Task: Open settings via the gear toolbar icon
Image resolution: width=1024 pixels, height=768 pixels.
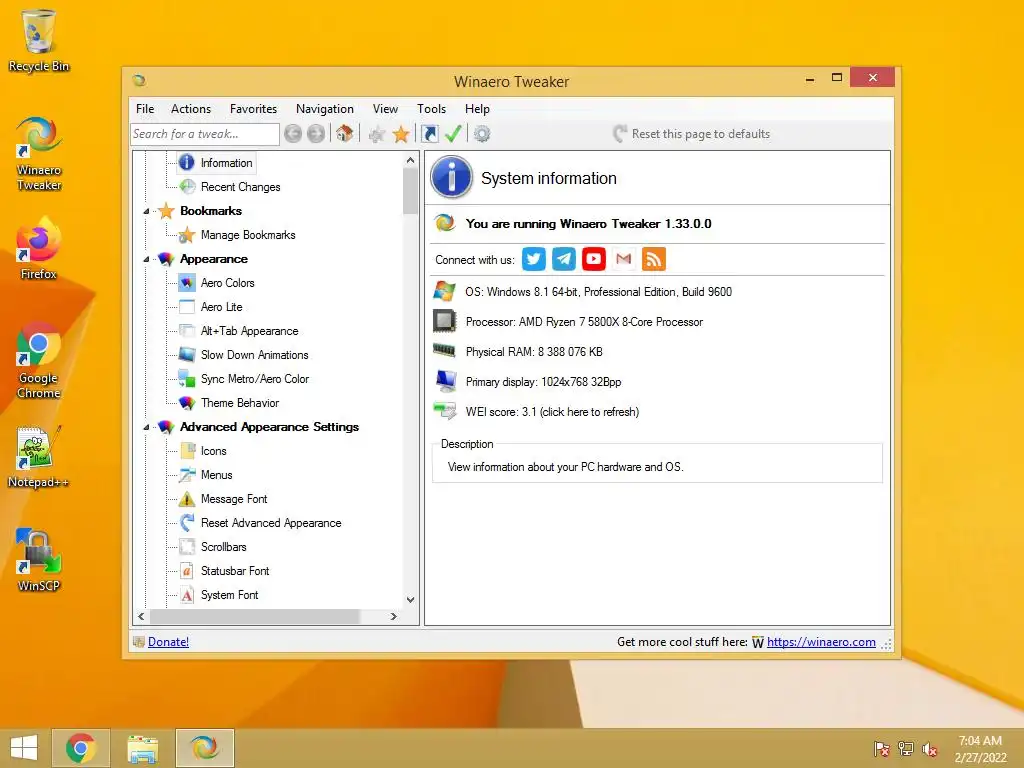Action: click(x=482, y=134)
